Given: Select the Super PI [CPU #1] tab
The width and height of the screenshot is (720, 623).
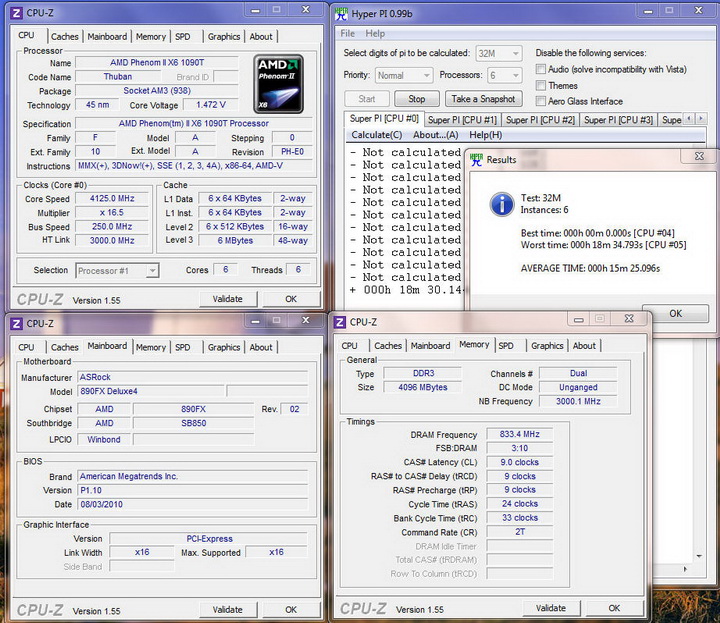Looking at the screenshot, I should point(462,120).
